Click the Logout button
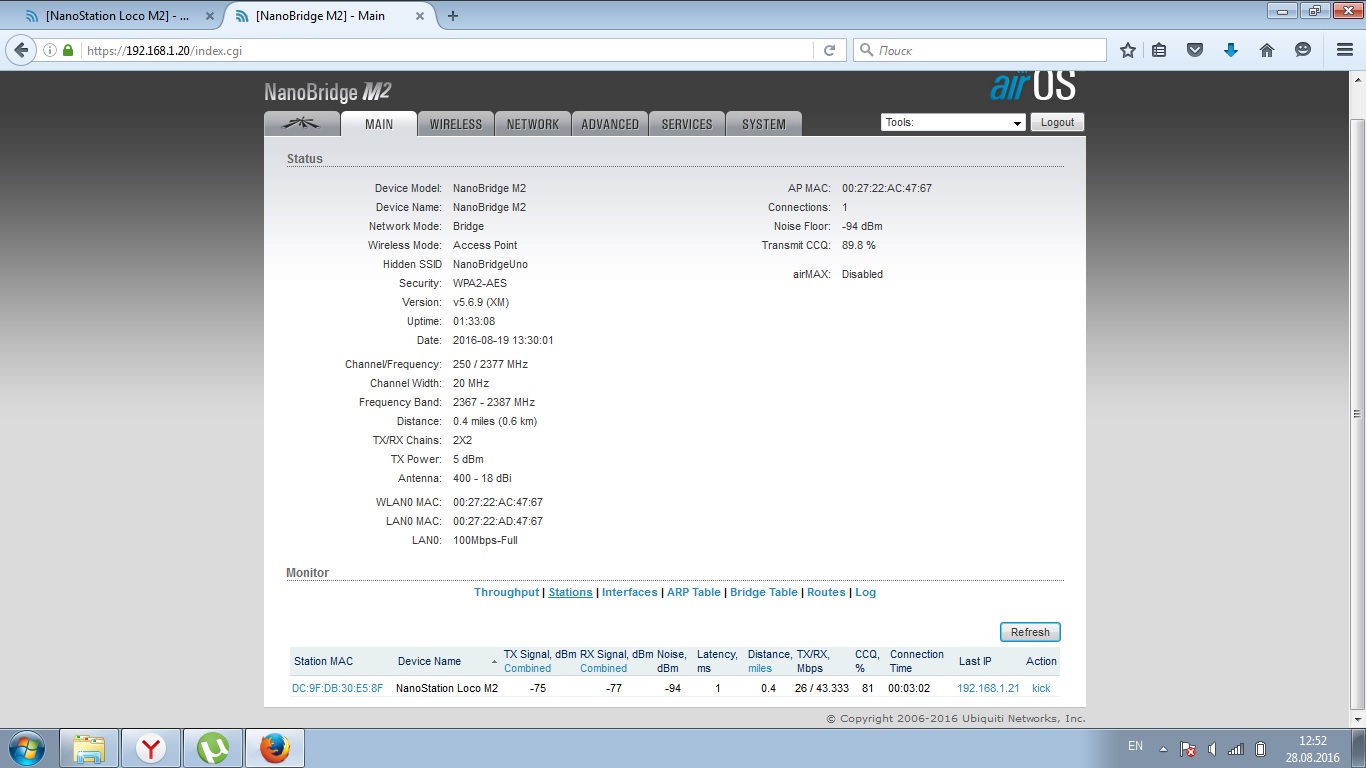1366x768 pixels. (1057, 122)
